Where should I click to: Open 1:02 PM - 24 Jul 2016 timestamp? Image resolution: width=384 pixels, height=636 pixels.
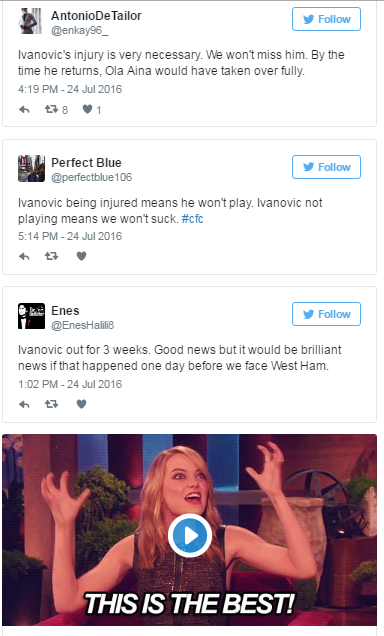tap(70, 384)
